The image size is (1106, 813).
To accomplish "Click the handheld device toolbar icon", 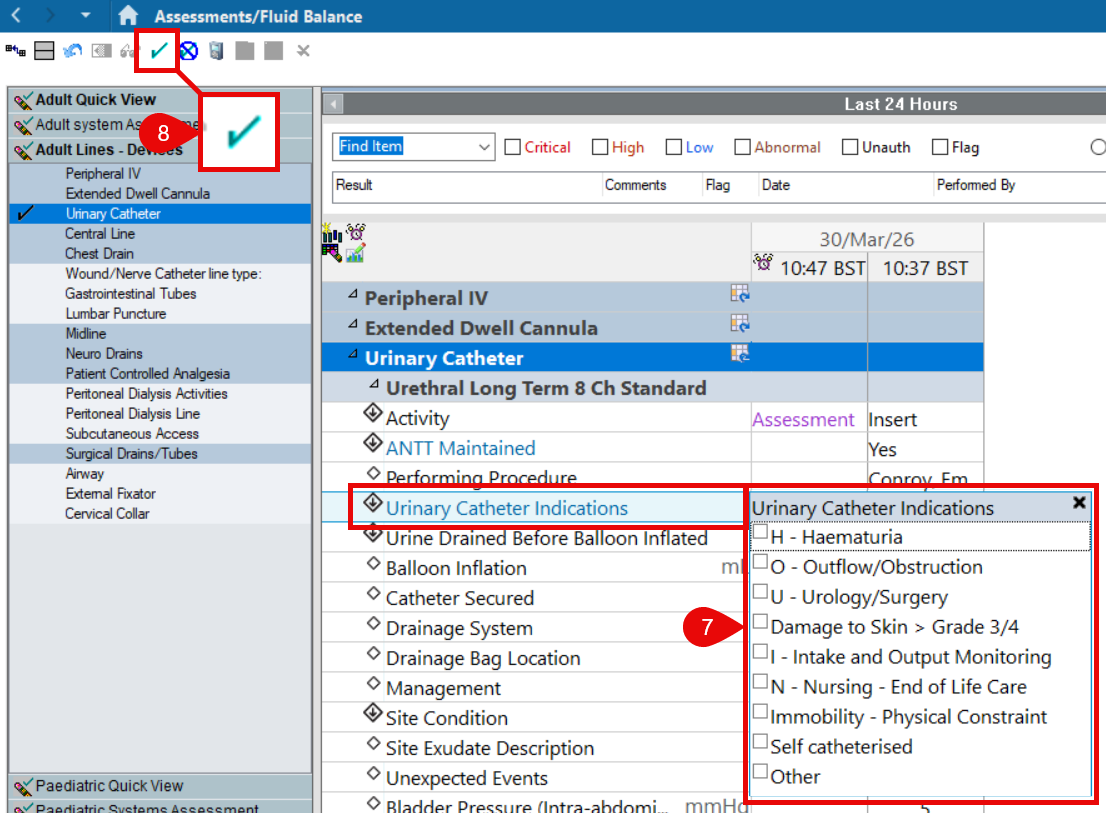I will (216, 51).
